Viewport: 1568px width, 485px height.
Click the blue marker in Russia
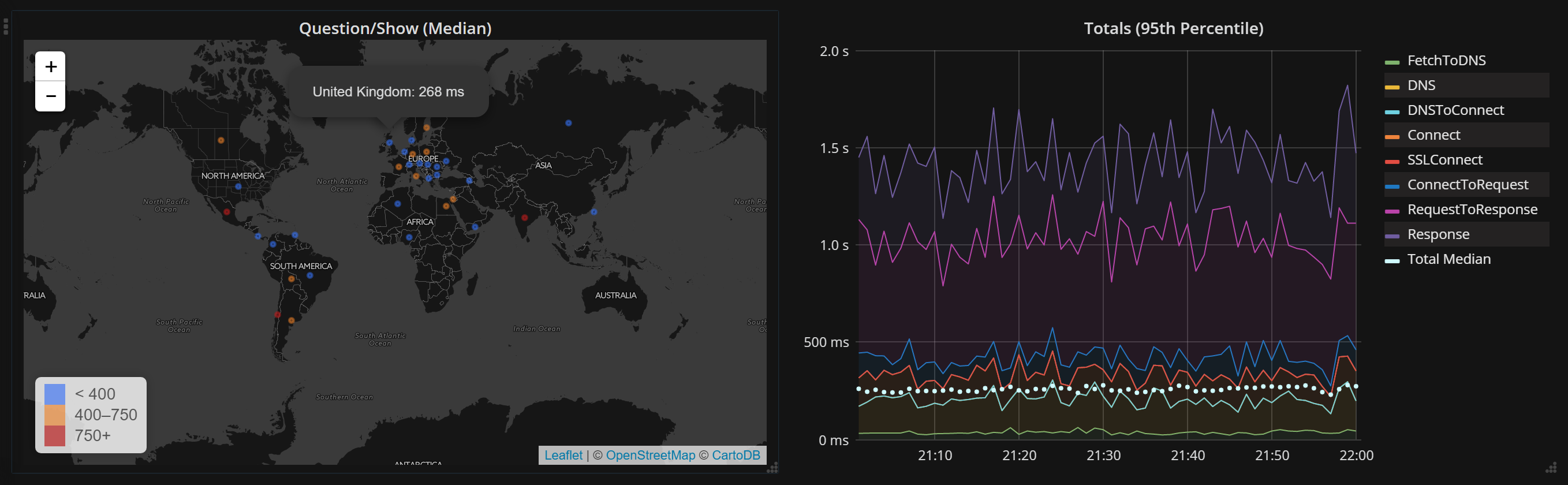tap(568, 123)
